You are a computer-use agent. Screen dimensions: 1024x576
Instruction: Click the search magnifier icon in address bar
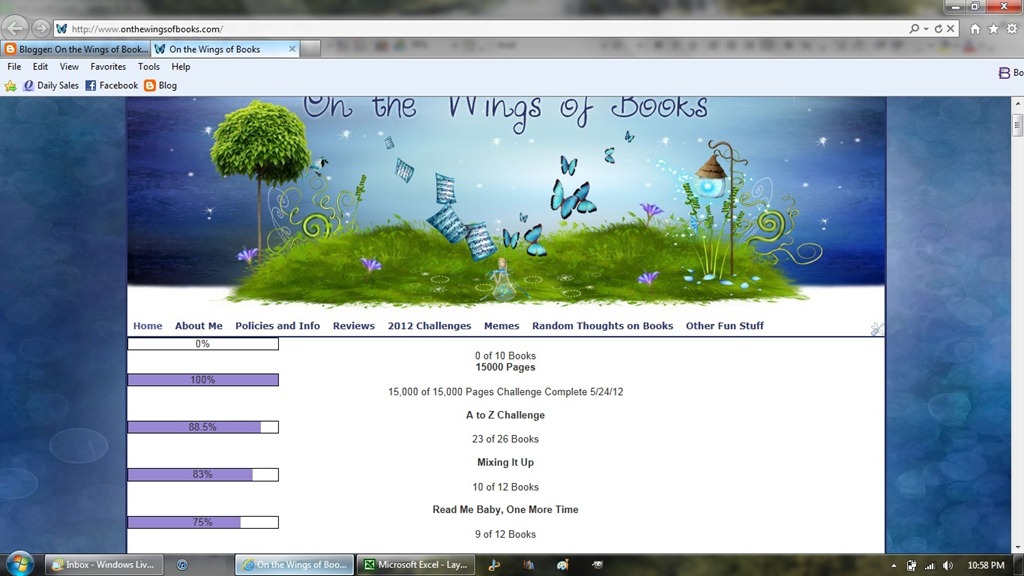[x=914, y=29]
